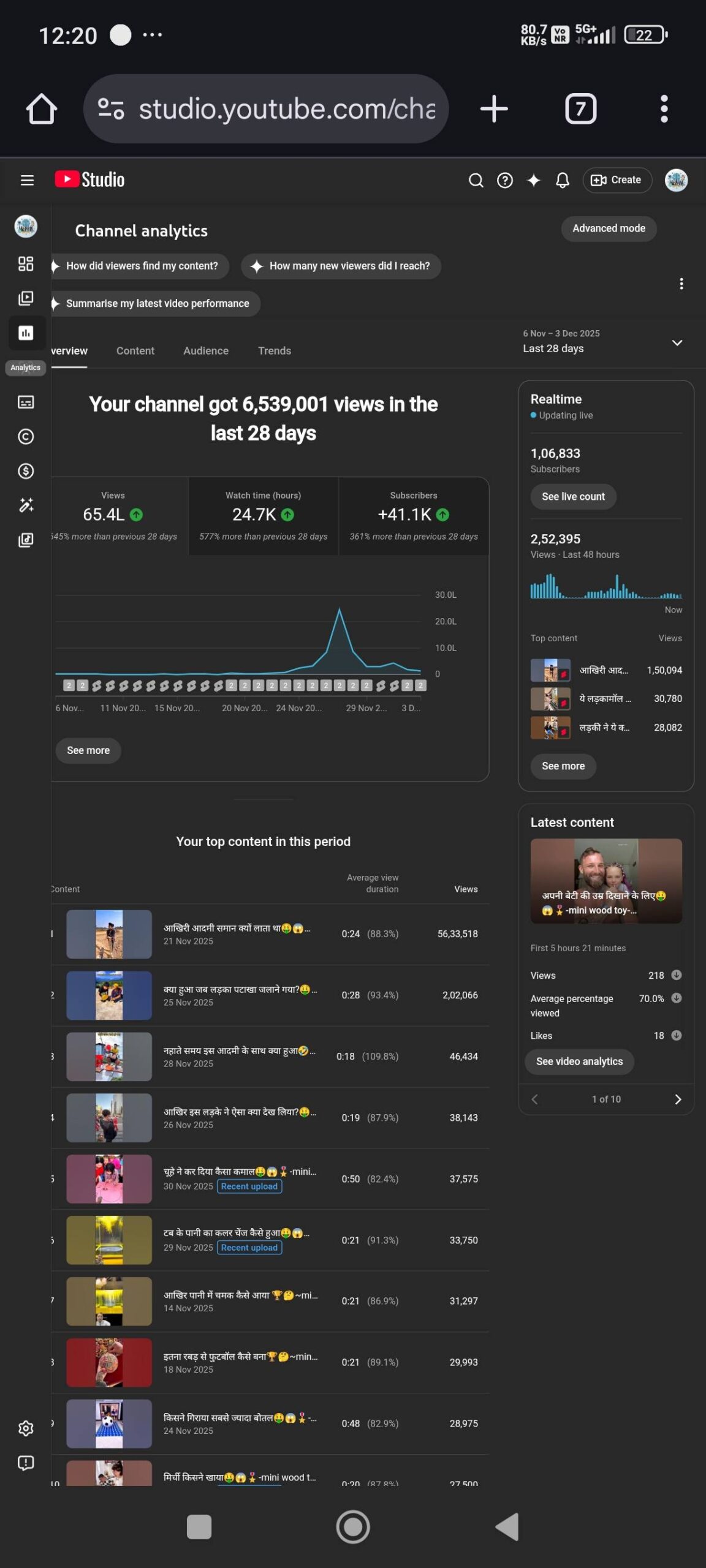Click the search magnifier icon in Studio
This screenshot has width=706, height=1568.
tap(476, 180)
